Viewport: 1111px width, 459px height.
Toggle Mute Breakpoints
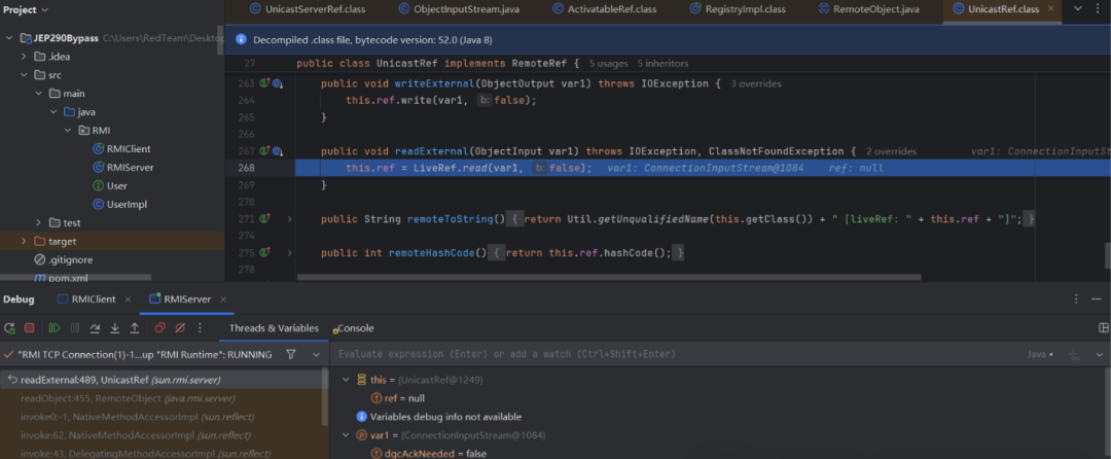pyautogui.click(x=180, y=328)
